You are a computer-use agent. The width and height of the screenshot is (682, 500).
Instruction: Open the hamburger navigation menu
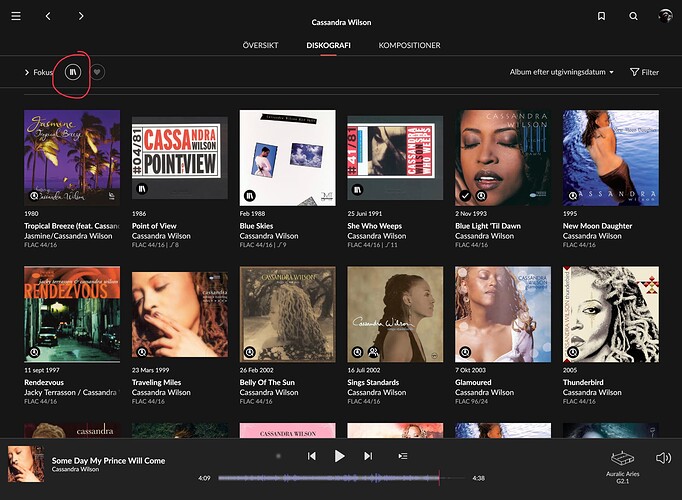[x=16, y=16]
